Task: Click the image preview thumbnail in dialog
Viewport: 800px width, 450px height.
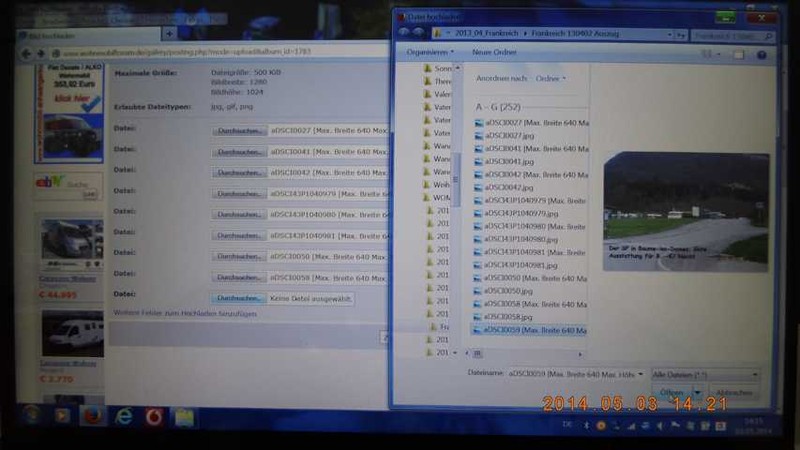Action: pyautogui.click(x=686, y=210)
